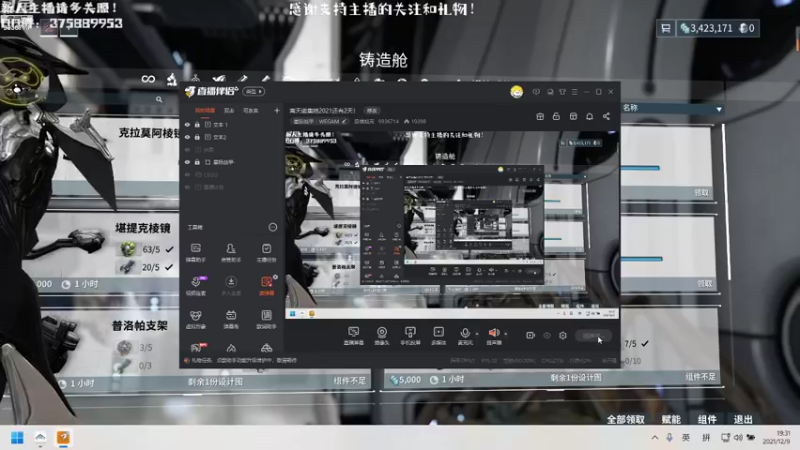800x450 pixels.
Task: Click the padlock icon above preview
Action: [x=556, y=116]
